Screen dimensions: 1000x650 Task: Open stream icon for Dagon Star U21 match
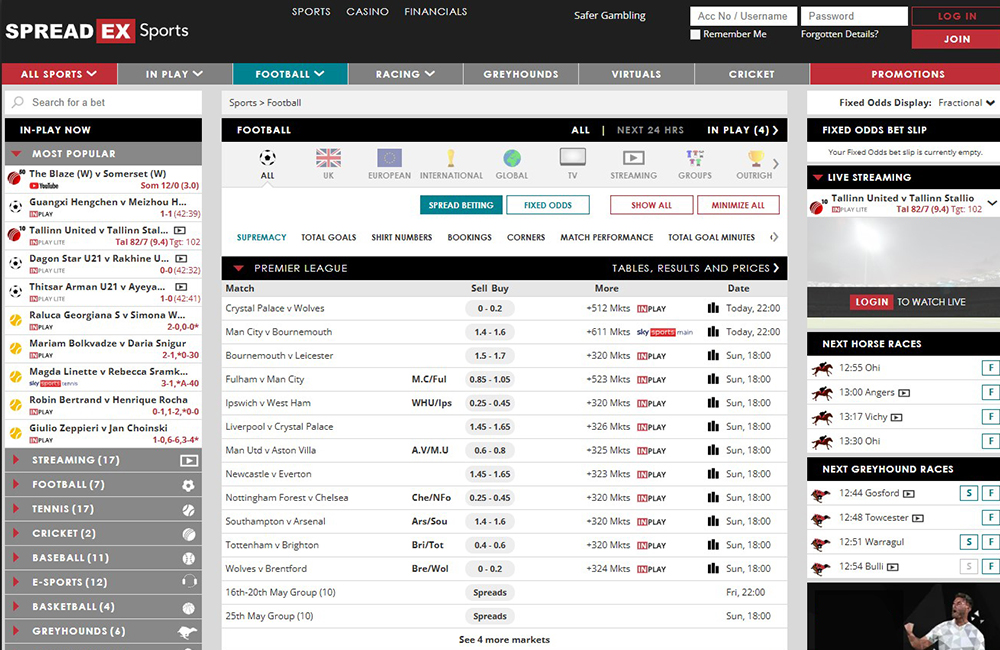click(181, 258)
